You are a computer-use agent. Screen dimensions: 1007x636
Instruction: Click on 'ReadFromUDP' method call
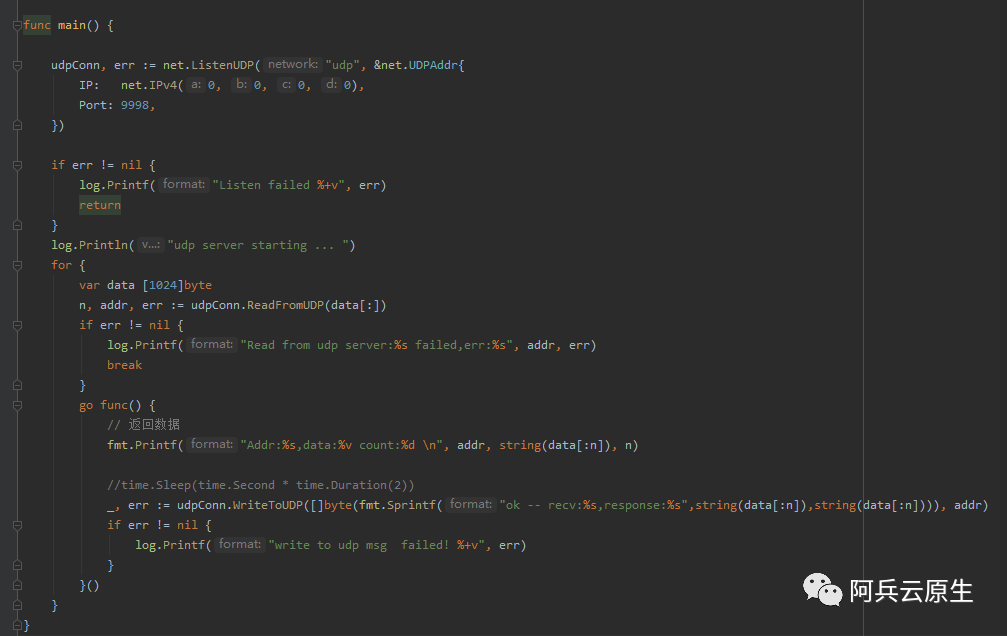[285, 305]
